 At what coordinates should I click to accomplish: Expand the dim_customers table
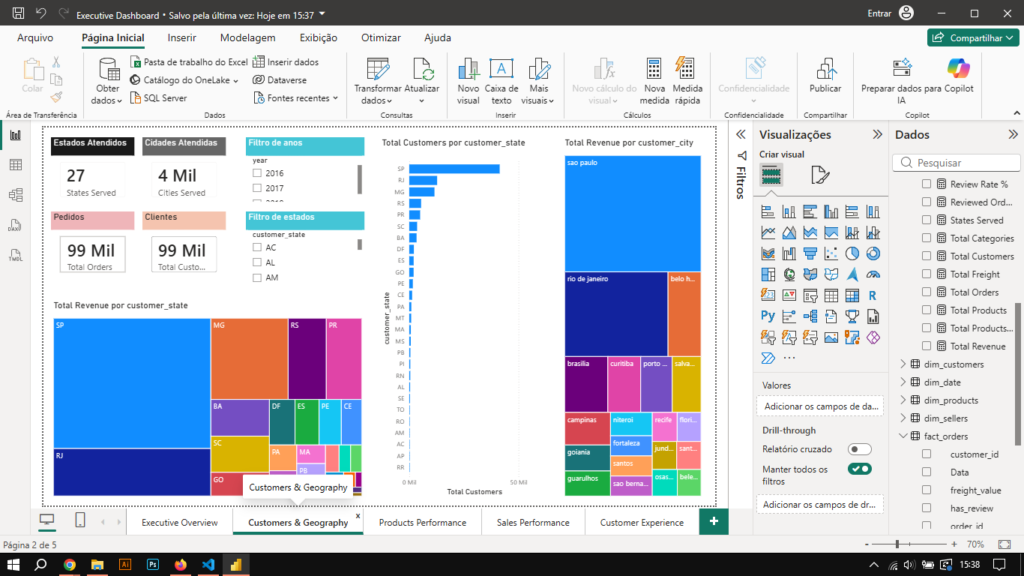coord(904,364)
